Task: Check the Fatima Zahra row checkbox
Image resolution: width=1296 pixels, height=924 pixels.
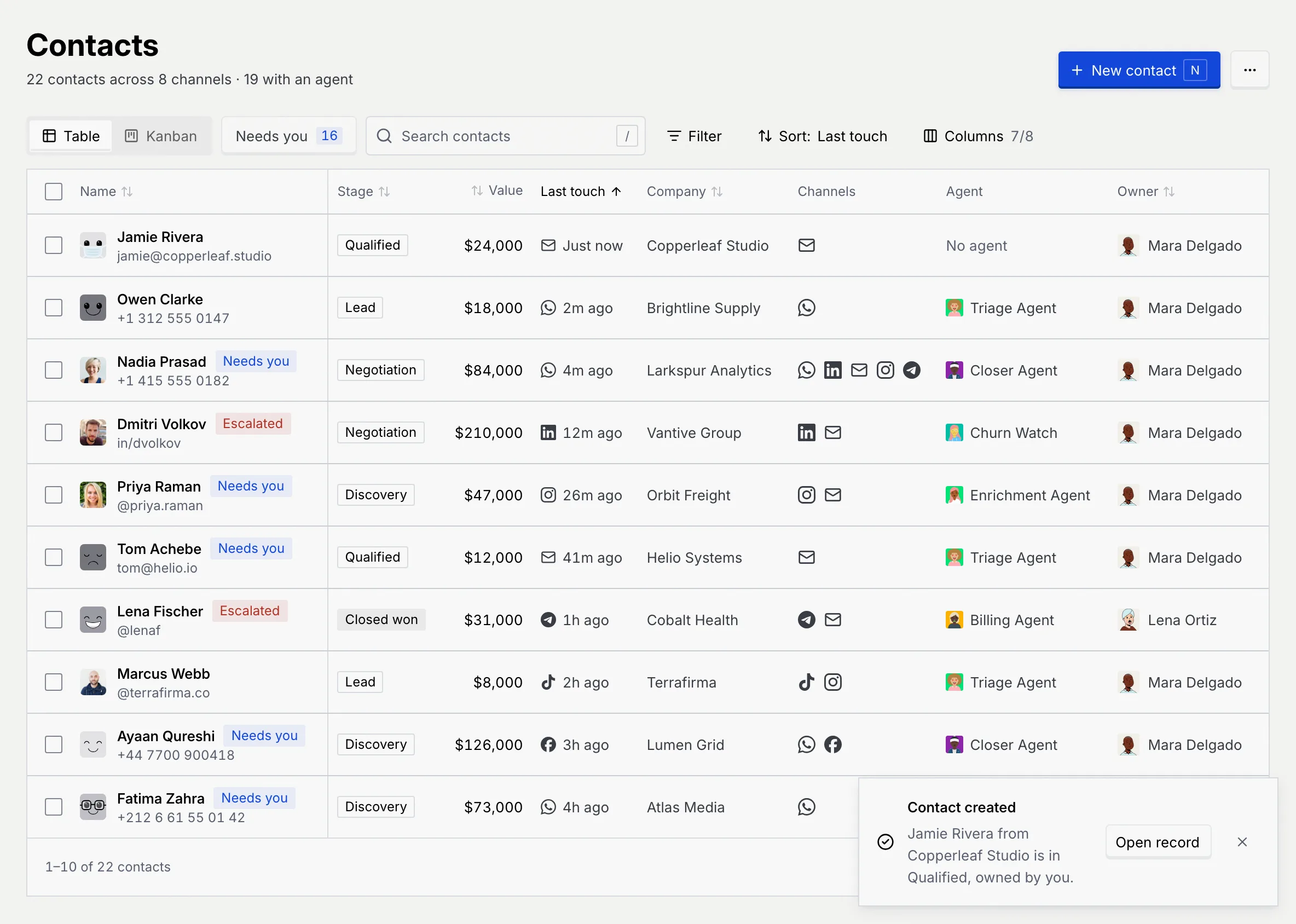Action: [x=54, y=807]
